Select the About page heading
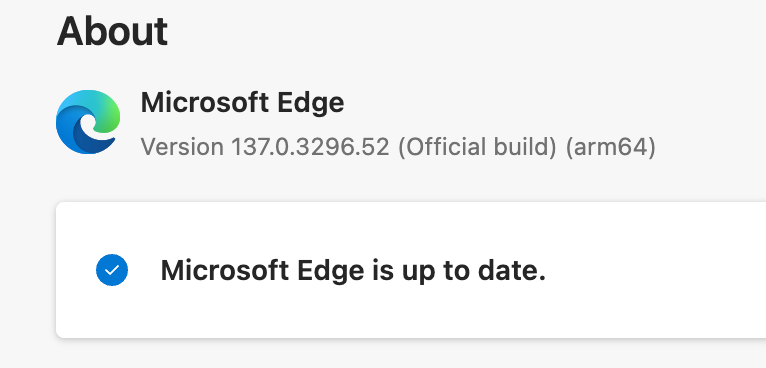This screenshot has width=766, height=368. tap(112, 32)
